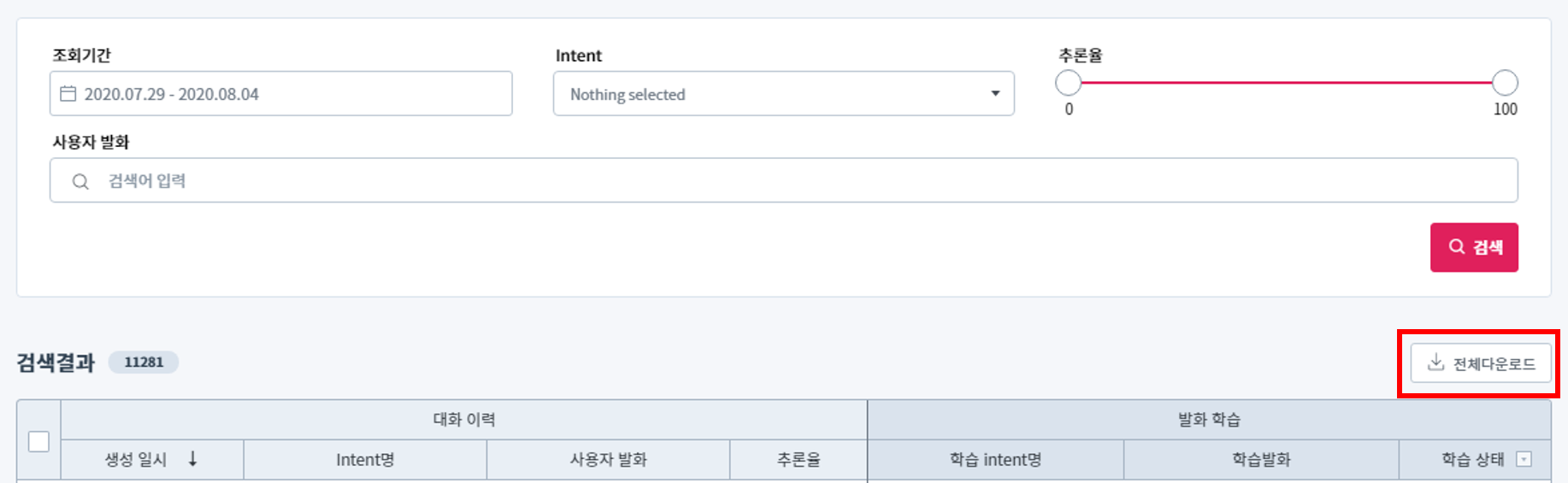This screenshot has width=1568, height=483.
Task: Click the 사용자 발화 search input field
Action: [x=783, y=180]
